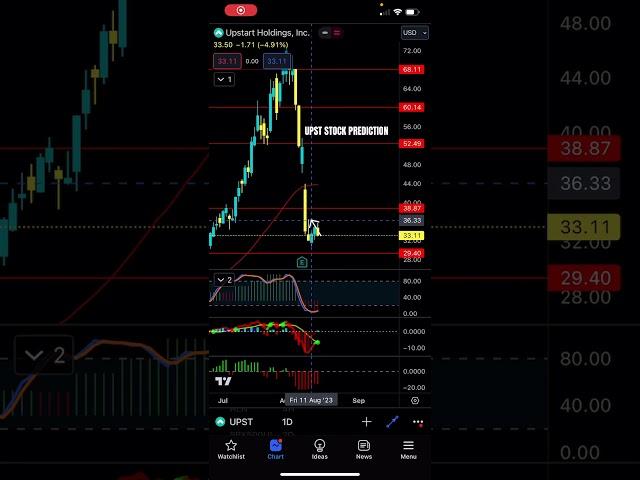The height and width of the screenshot is (480, 640).
Task: Open the three-dots more options
Action: point(418,422)
